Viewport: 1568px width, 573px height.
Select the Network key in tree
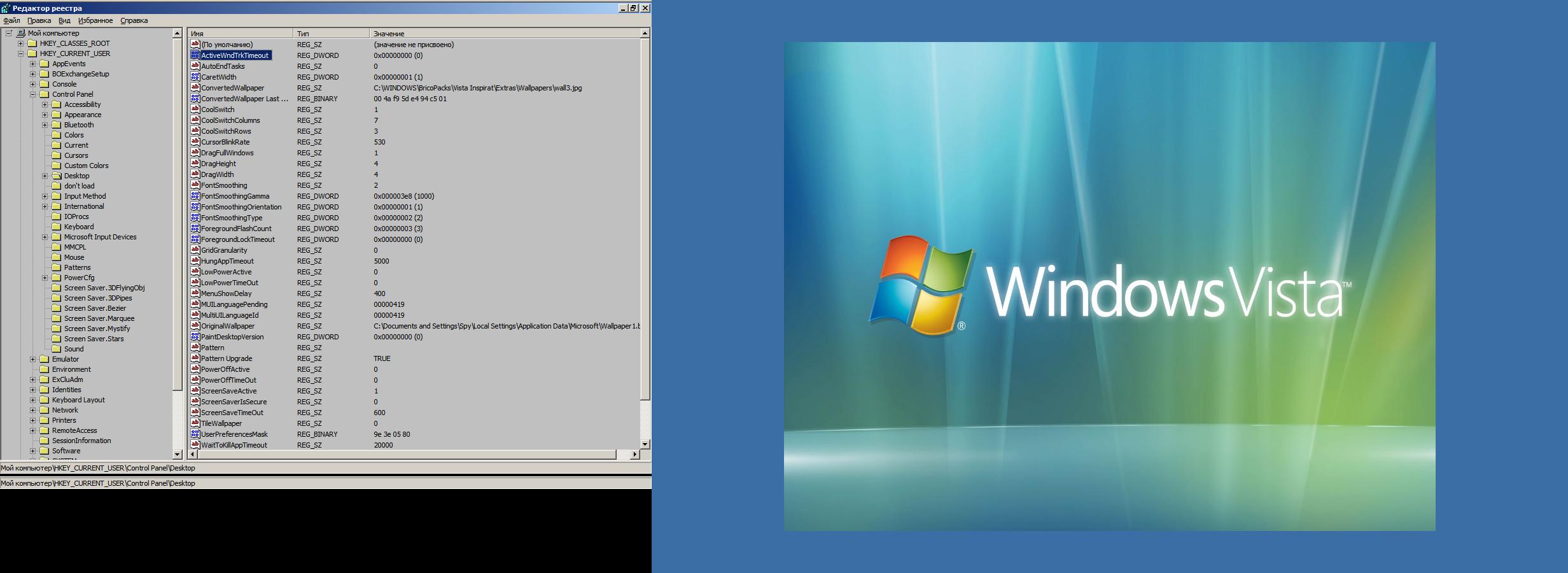65,410
